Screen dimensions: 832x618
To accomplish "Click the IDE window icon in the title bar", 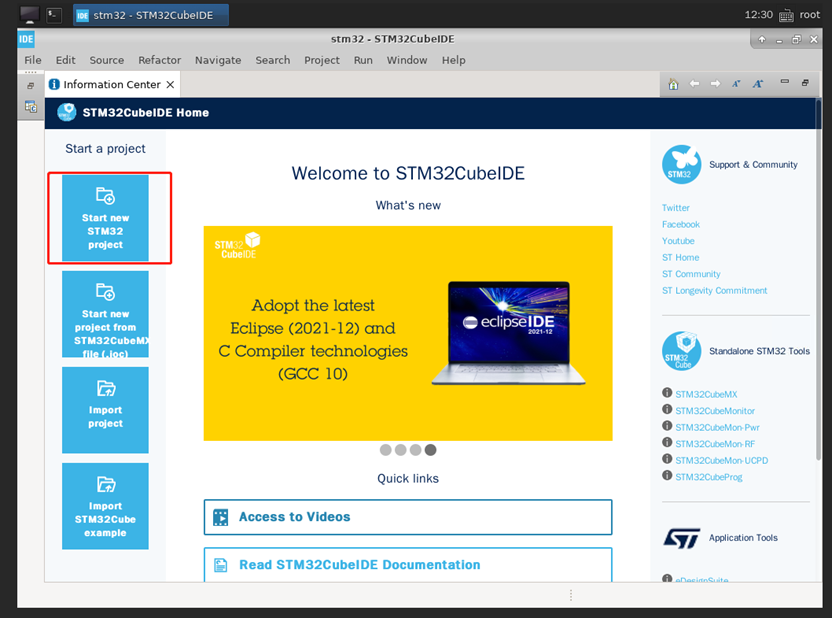I will pos(26,39).
